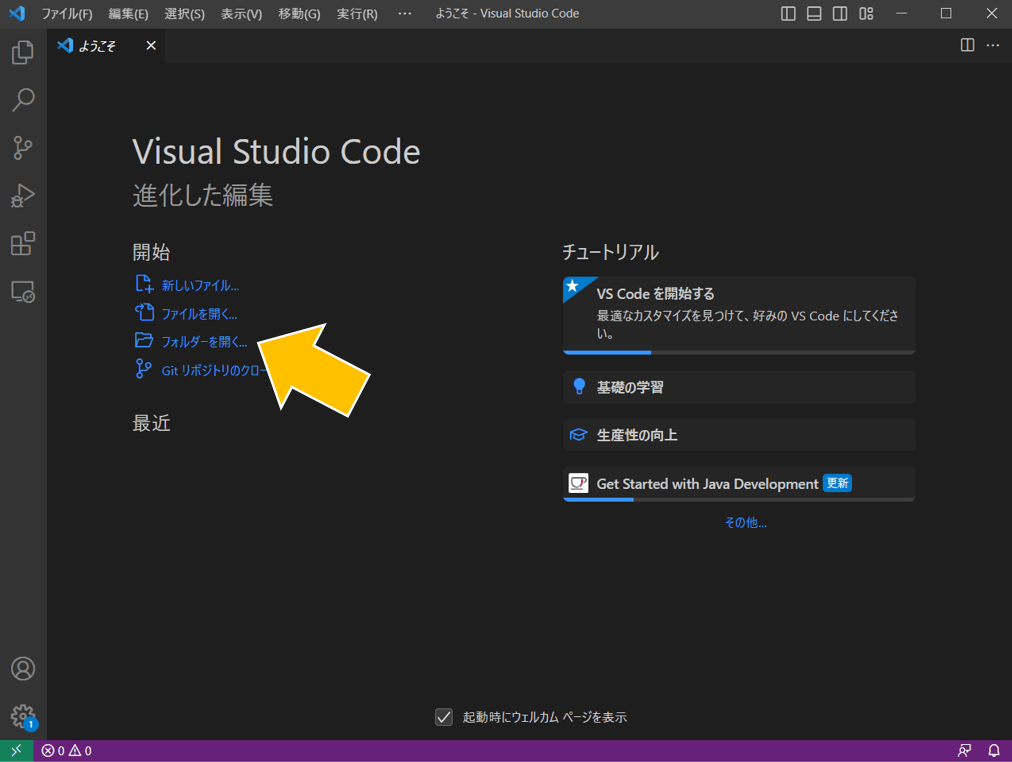The height and width of the screenshot is (762, 1012).
Task: Open the ファイル(F) menu
Action: pyautogui.click(x=67, y=14)
